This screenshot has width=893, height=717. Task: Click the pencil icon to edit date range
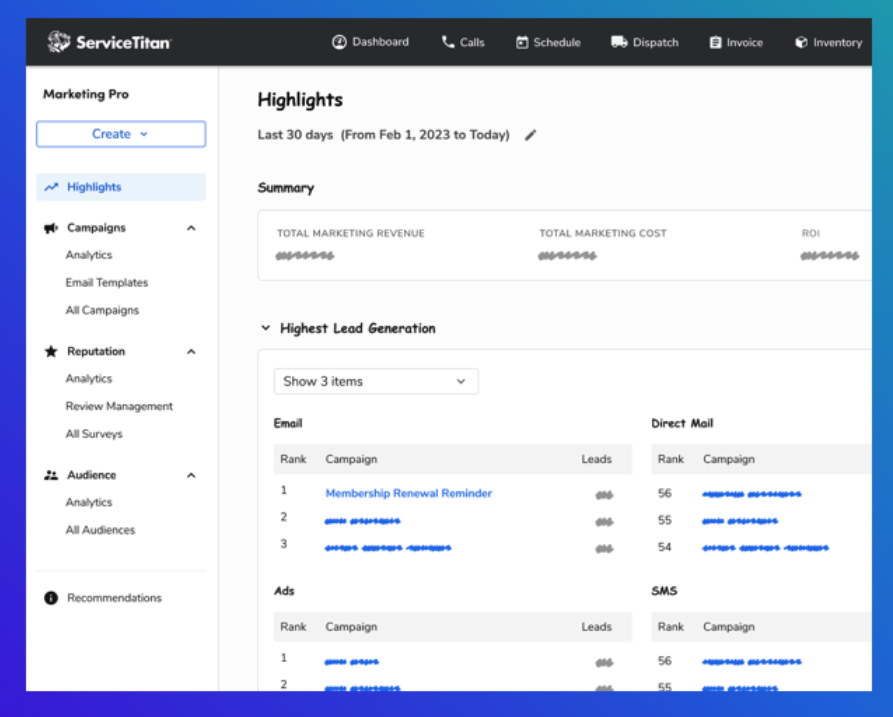pyautogui.click(x=531, y=135)
